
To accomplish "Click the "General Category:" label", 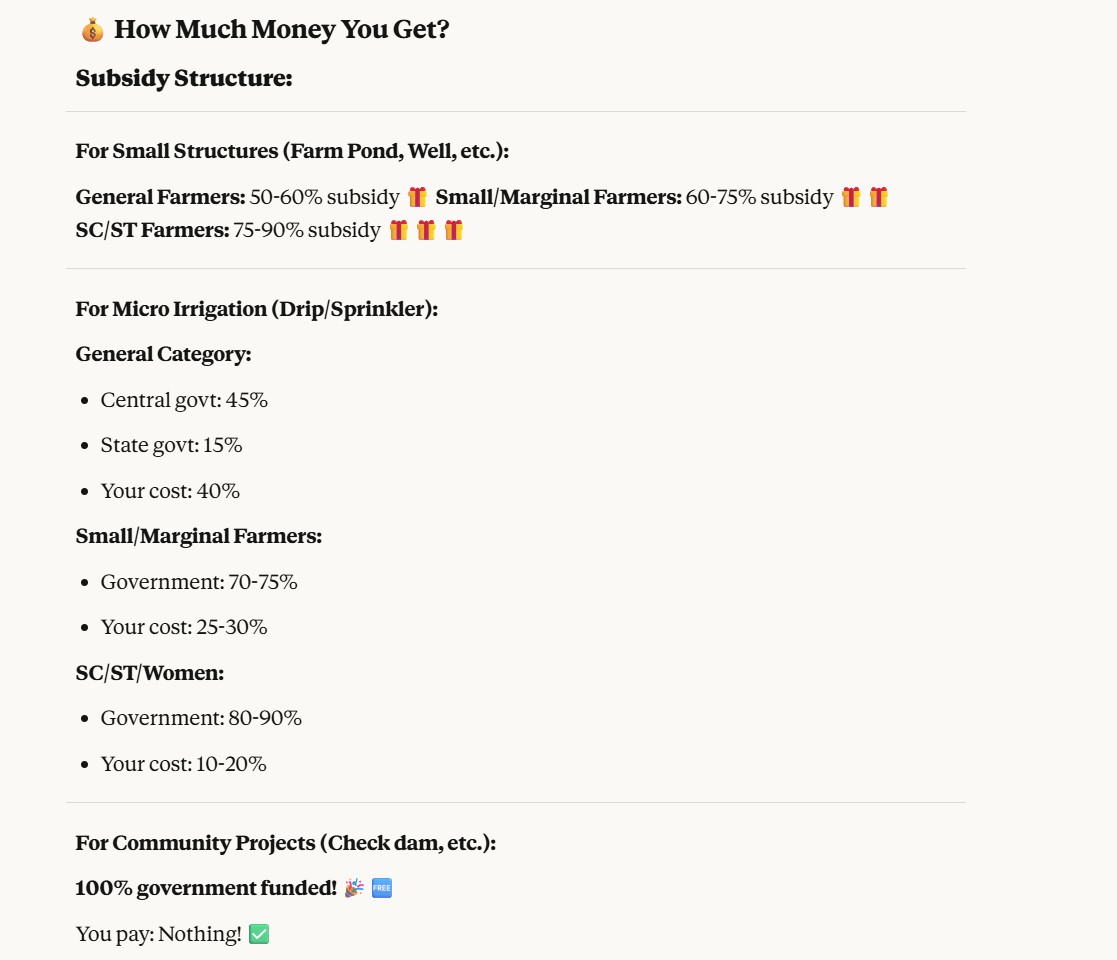I will pos(163,354).
